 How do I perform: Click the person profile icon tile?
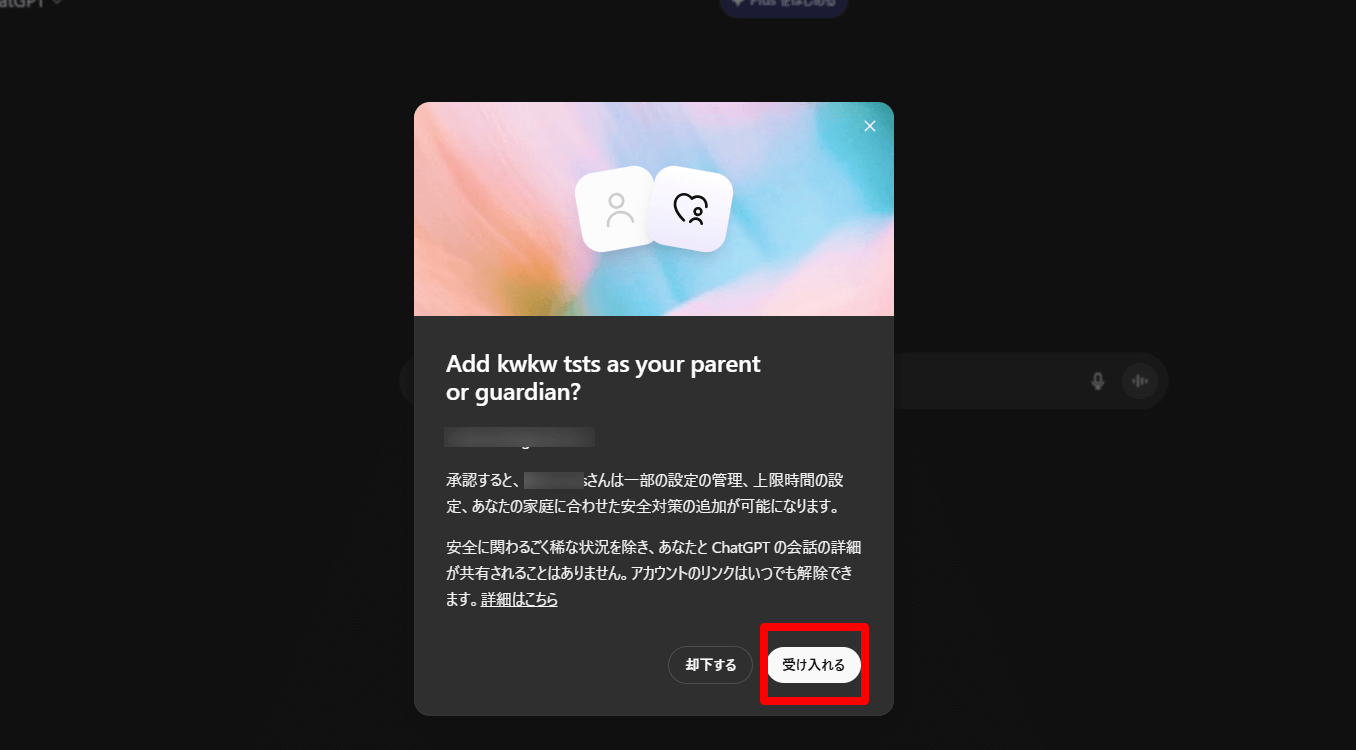tap(617, 209)
